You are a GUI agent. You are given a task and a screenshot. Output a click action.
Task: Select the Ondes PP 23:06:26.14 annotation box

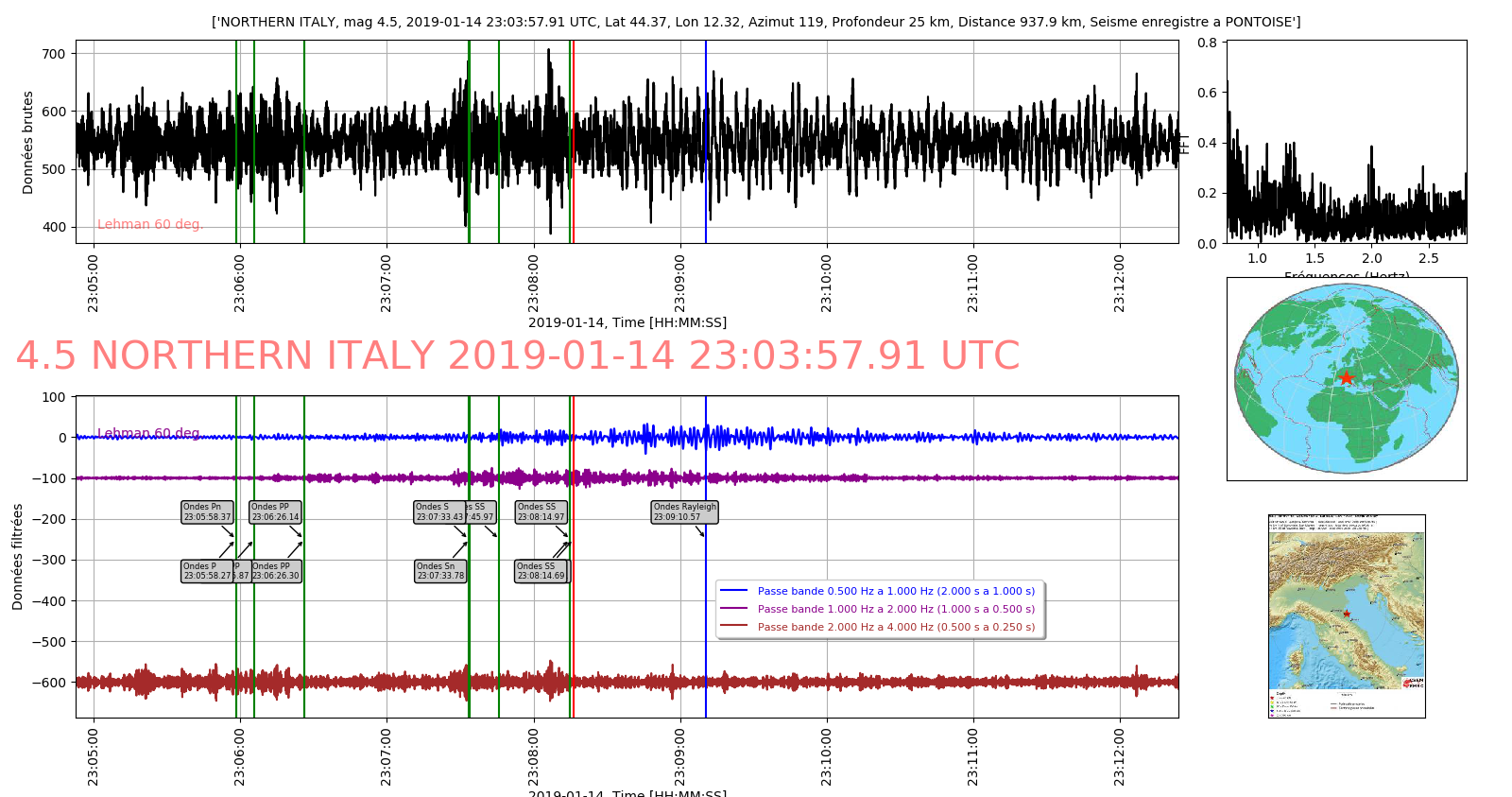(x=275, y=512)
